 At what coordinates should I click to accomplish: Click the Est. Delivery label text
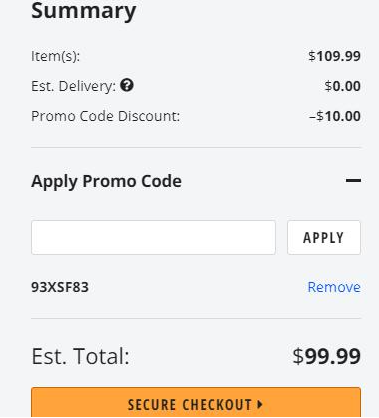tap(73, 86)
